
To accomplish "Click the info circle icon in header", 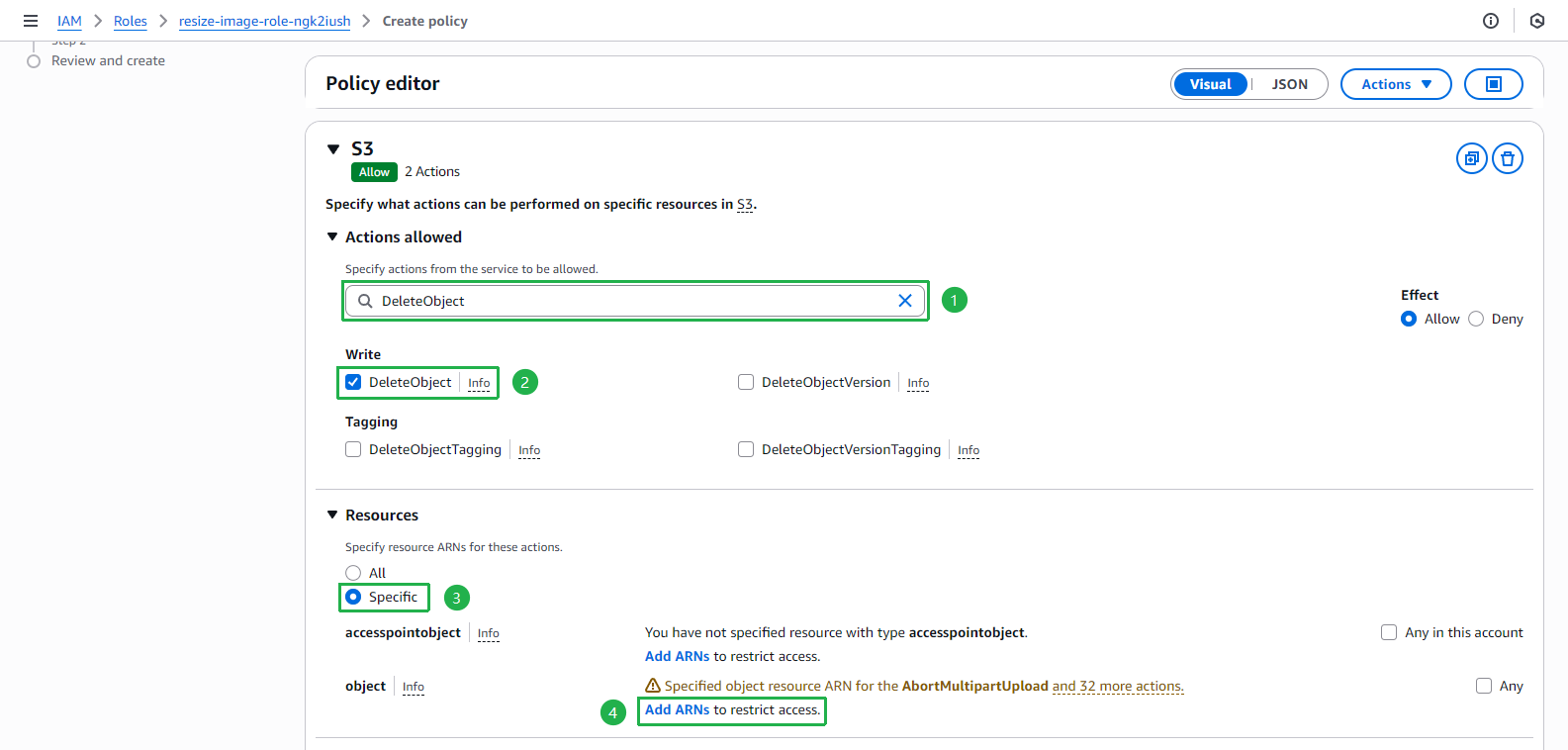I will click(1491, 21).
